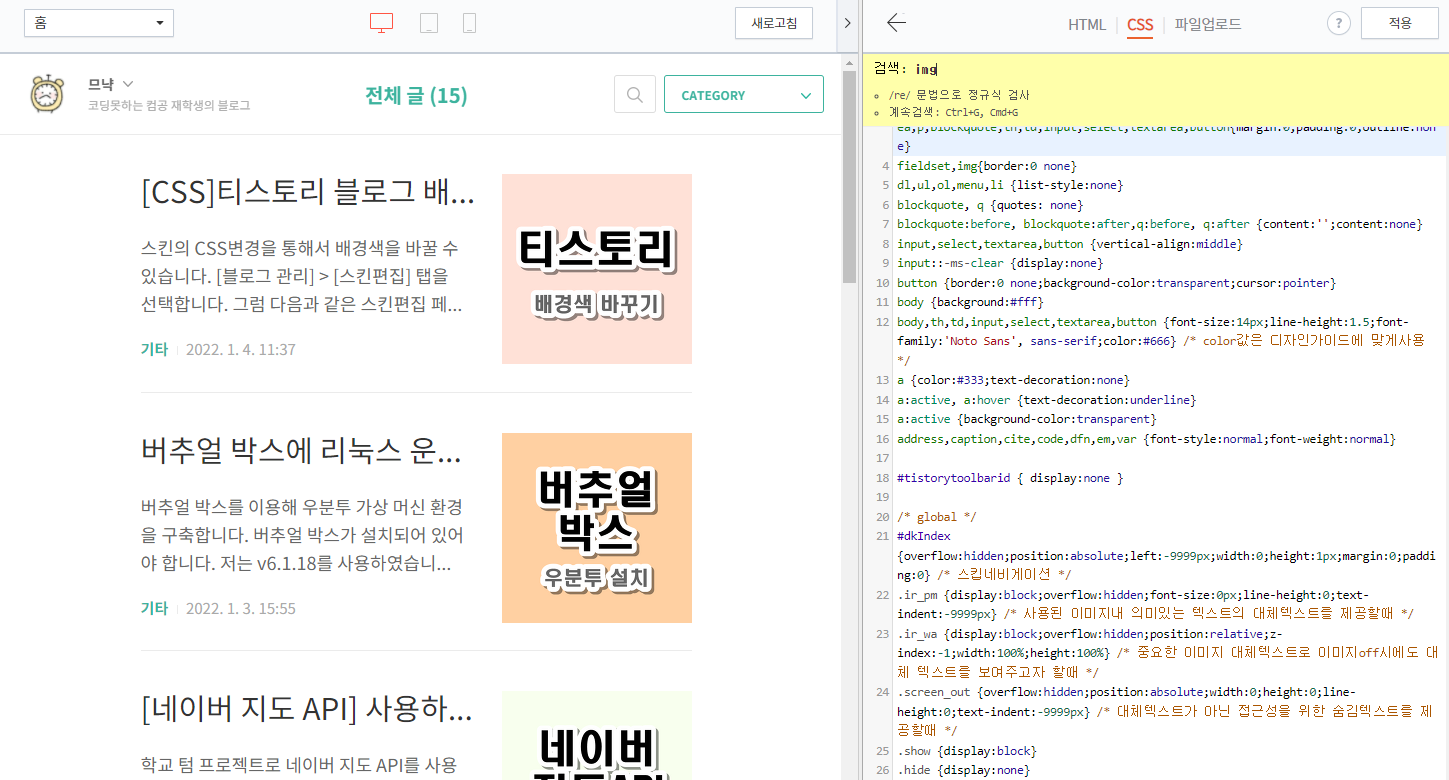Click the 적용 apply button
This screenshot has height=780, width=1449.
1399,23
